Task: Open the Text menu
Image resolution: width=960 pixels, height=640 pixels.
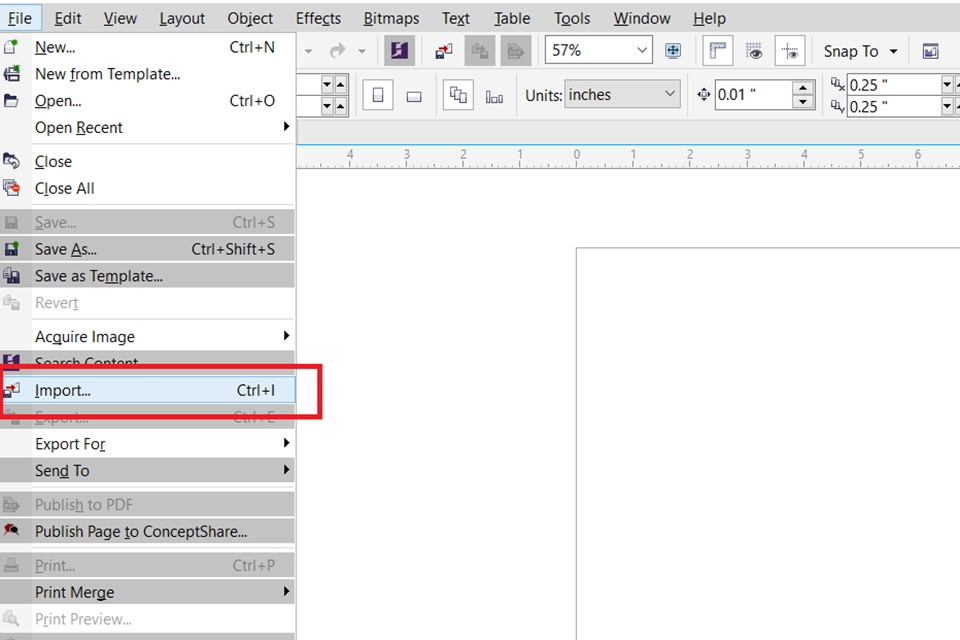Action: [456, 18]
